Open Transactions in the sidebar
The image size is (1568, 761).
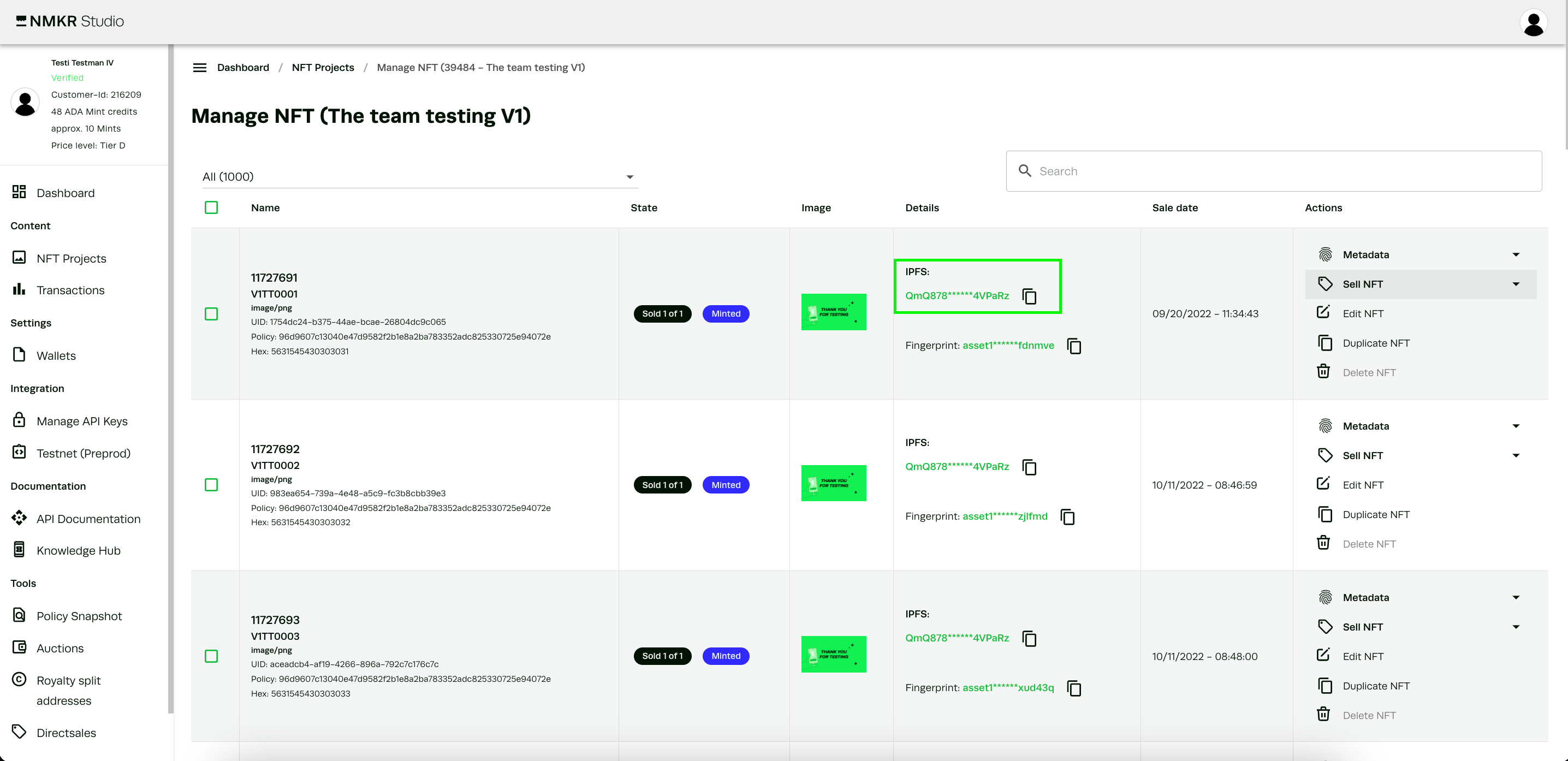tap(70, 290)
